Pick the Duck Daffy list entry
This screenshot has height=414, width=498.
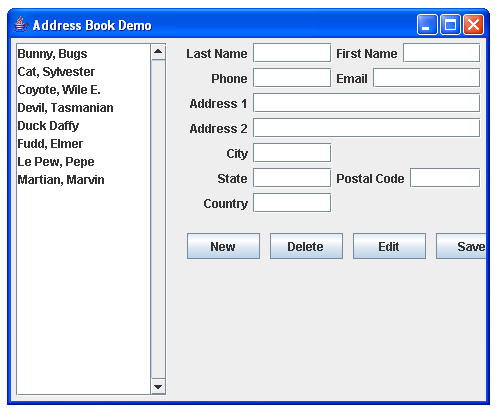click(x=84, y=126)
